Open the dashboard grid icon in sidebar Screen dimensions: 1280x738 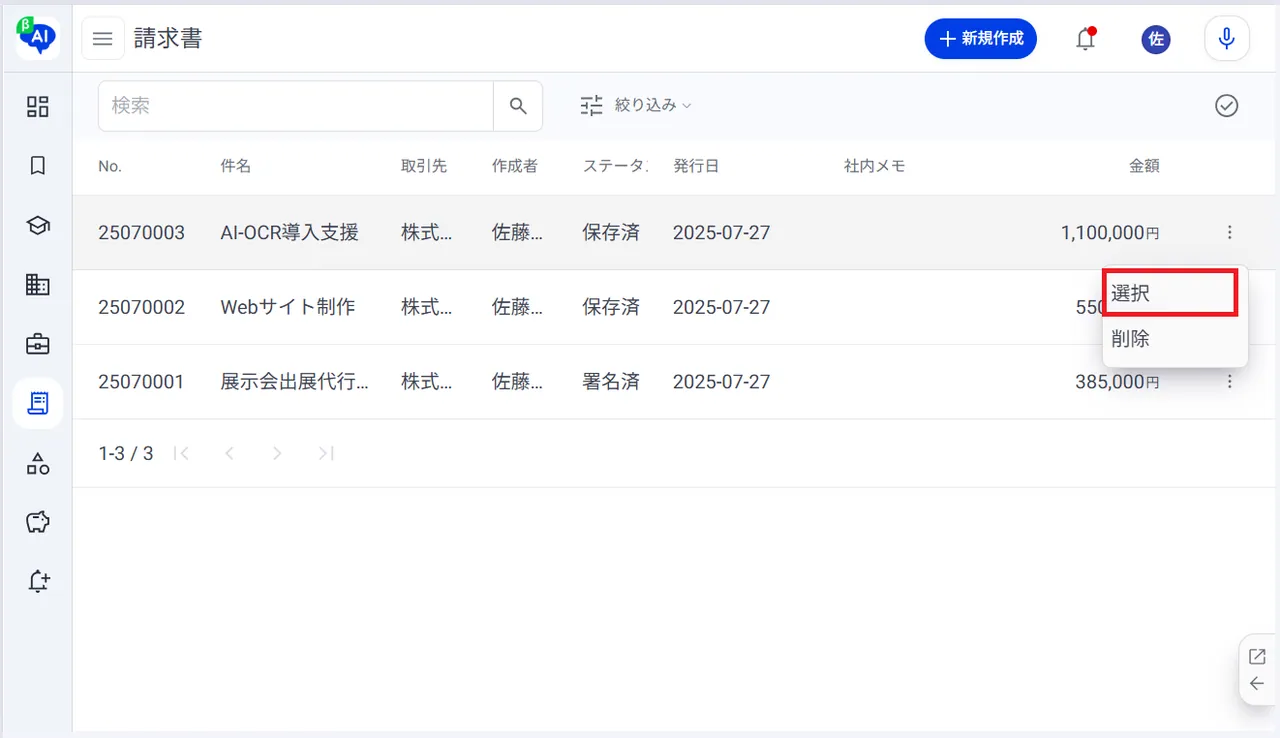37,106
